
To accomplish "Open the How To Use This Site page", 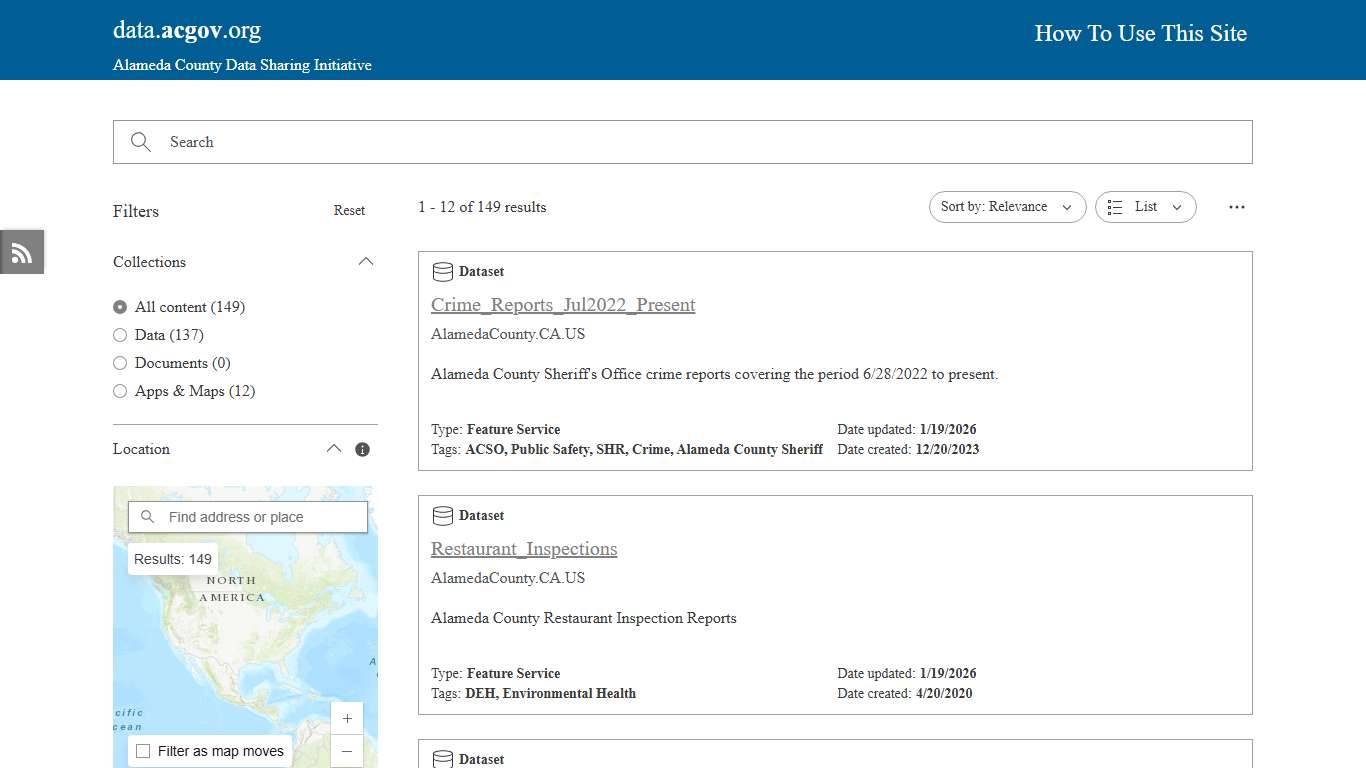I will click(1140, 33).
